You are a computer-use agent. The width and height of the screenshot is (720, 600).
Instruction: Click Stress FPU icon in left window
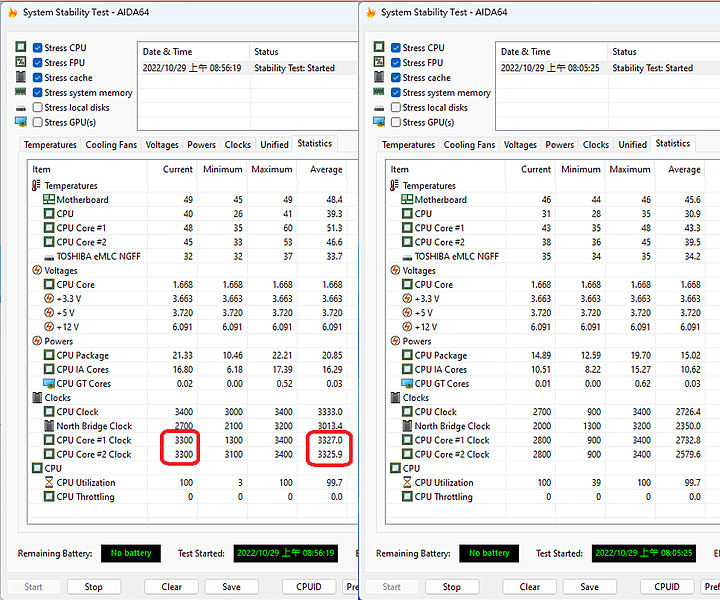tap(21, 62)
